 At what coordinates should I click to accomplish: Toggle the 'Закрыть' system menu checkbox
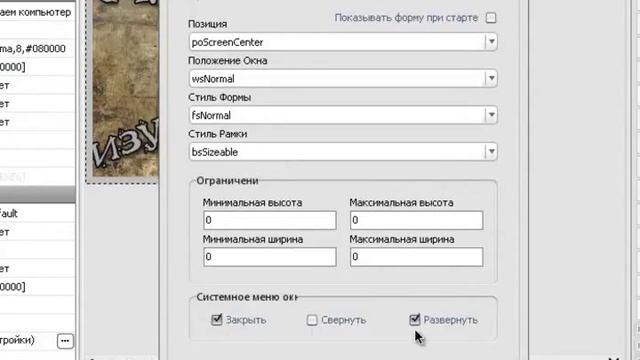point(217,320)
